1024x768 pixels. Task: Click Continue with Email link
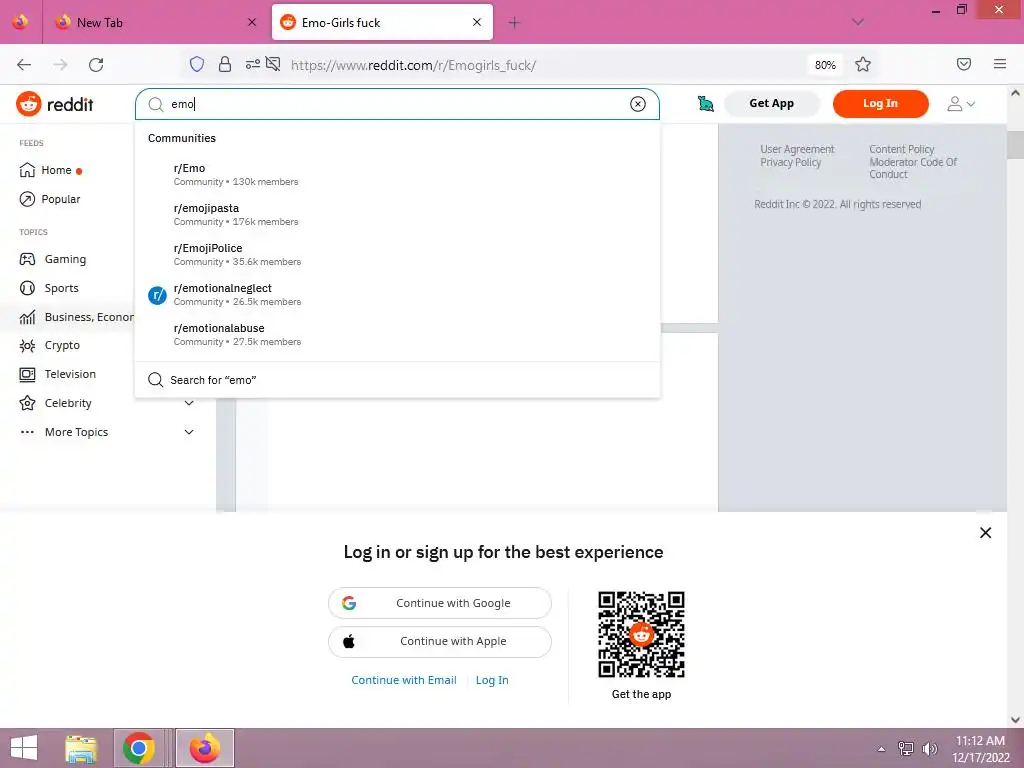pos(404,680)
